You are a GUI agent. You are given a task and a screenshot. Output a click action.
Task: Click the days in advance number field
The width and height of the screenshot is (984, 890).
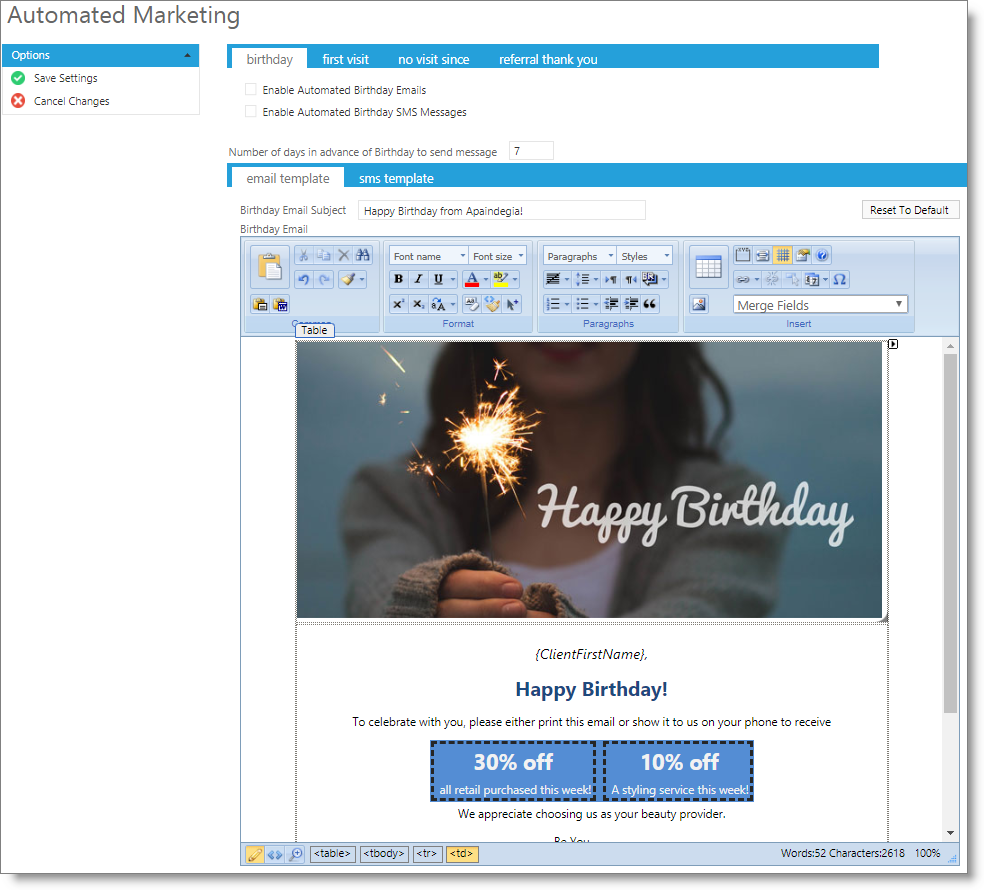pyautogui.click(x=531, y=151)
